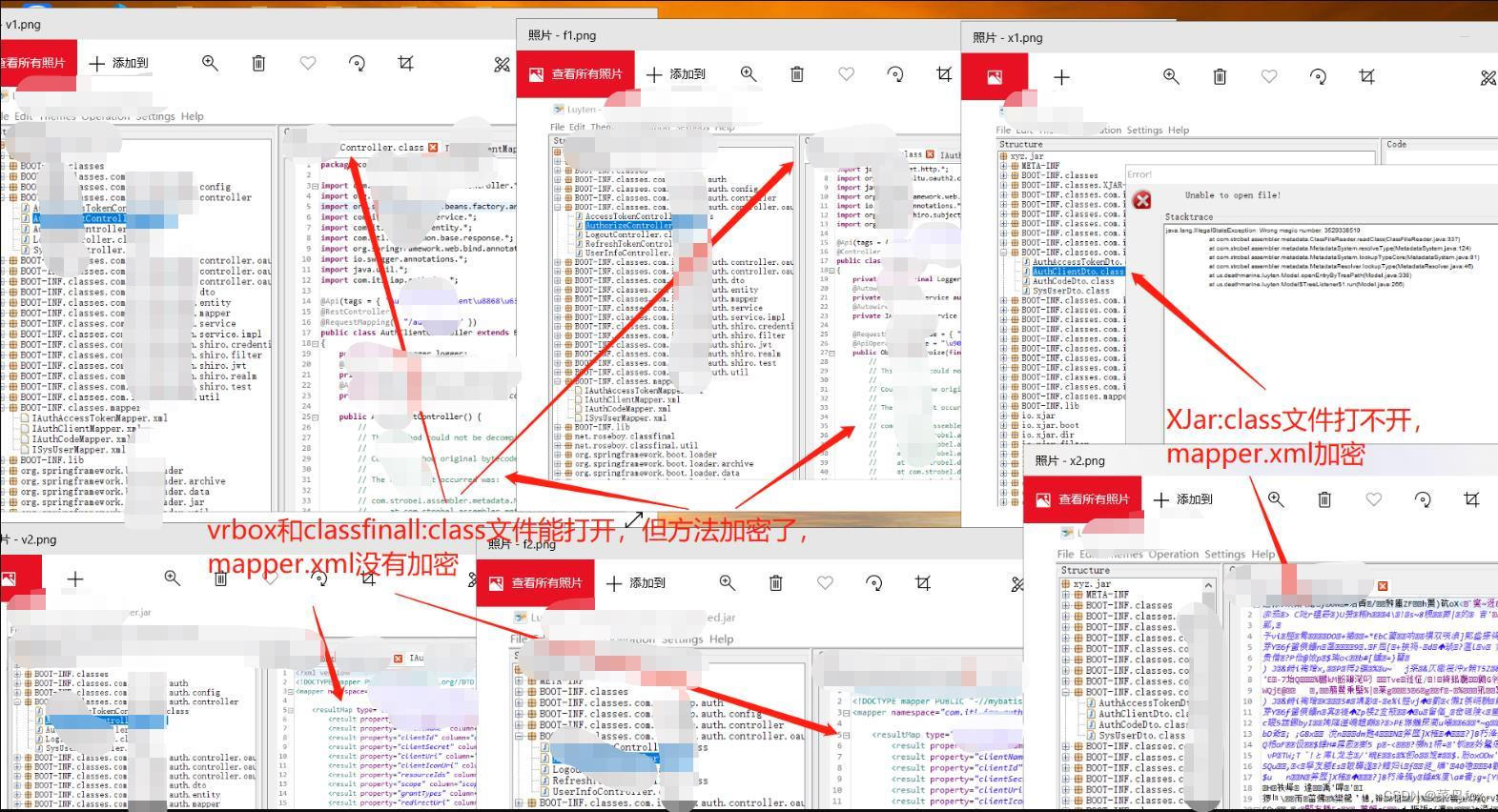Rotate the photo in x2.png window
This screenshot has height=812, width=1498.
click(1423, 498)
